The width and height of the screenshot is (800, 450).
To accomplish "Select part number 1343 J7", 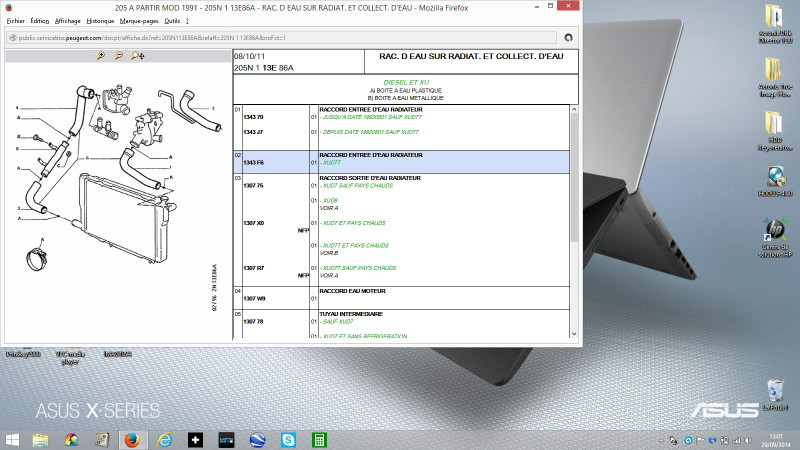I will 253,132.
